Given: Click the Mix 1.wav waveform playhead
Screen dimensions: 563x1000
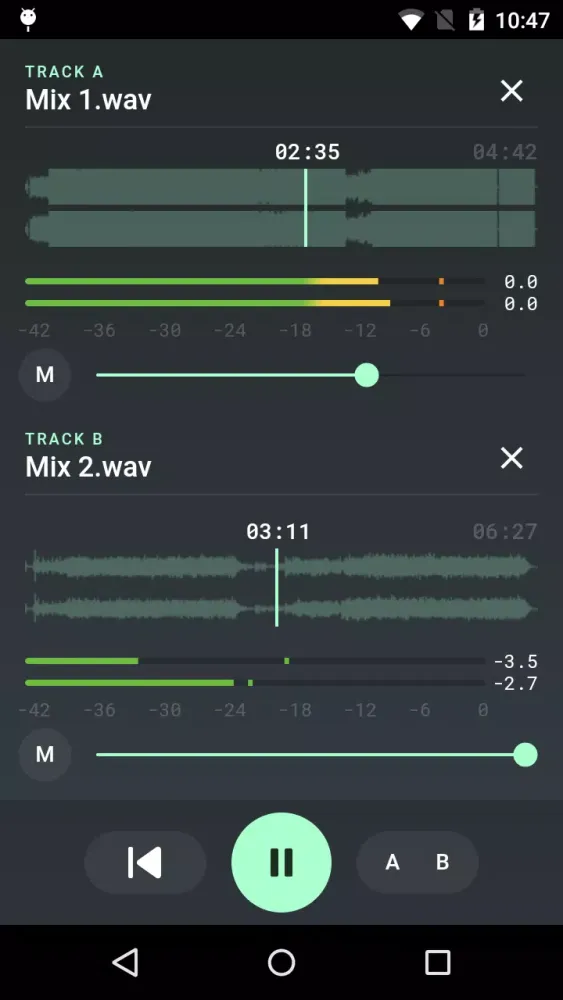Looking at the screenshot, I should 305,207.
